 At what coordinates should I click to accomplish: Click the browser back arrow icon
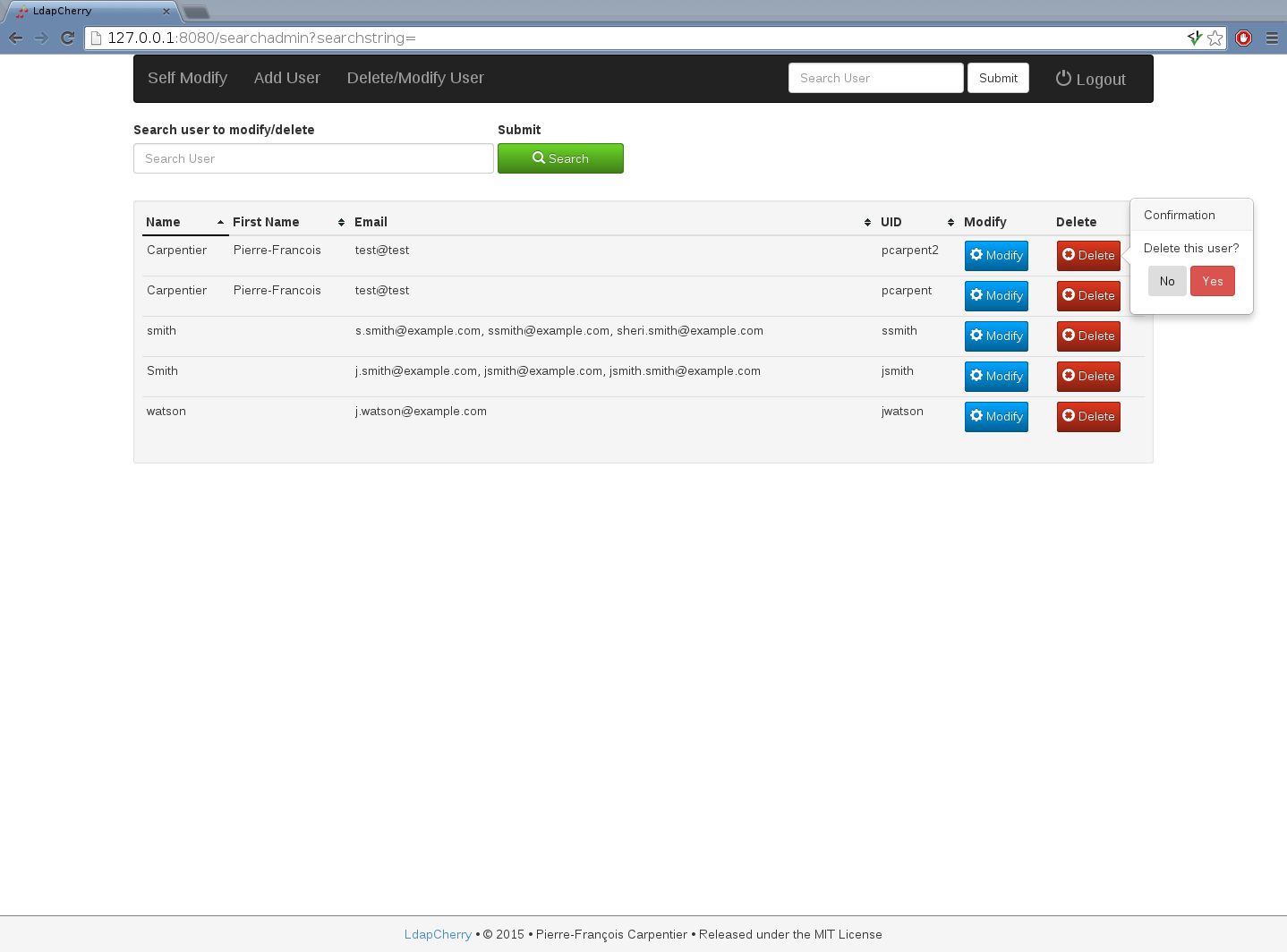pos(15,38)
